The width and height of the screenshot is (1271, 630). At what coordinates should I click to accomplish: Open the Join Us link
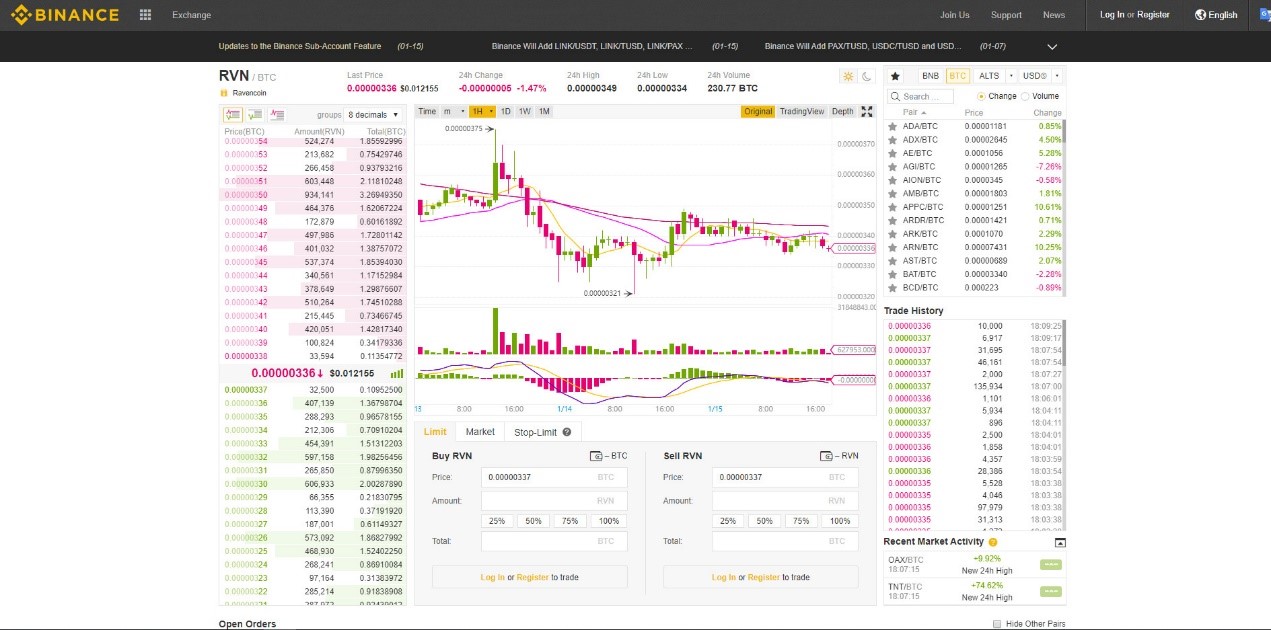coord(955,15)
